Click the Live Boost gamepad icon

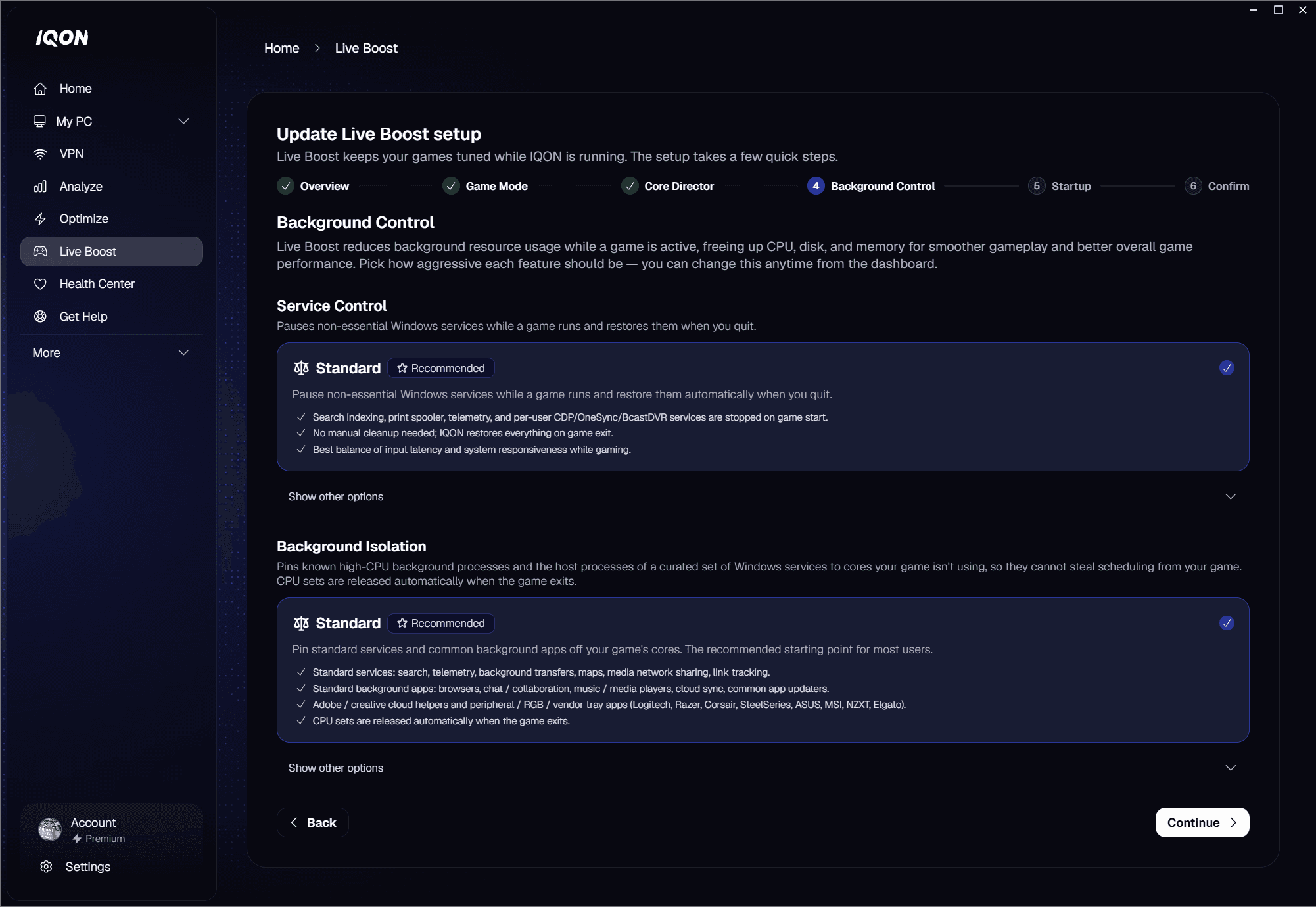pyautogui.click(x=40, y=252)
